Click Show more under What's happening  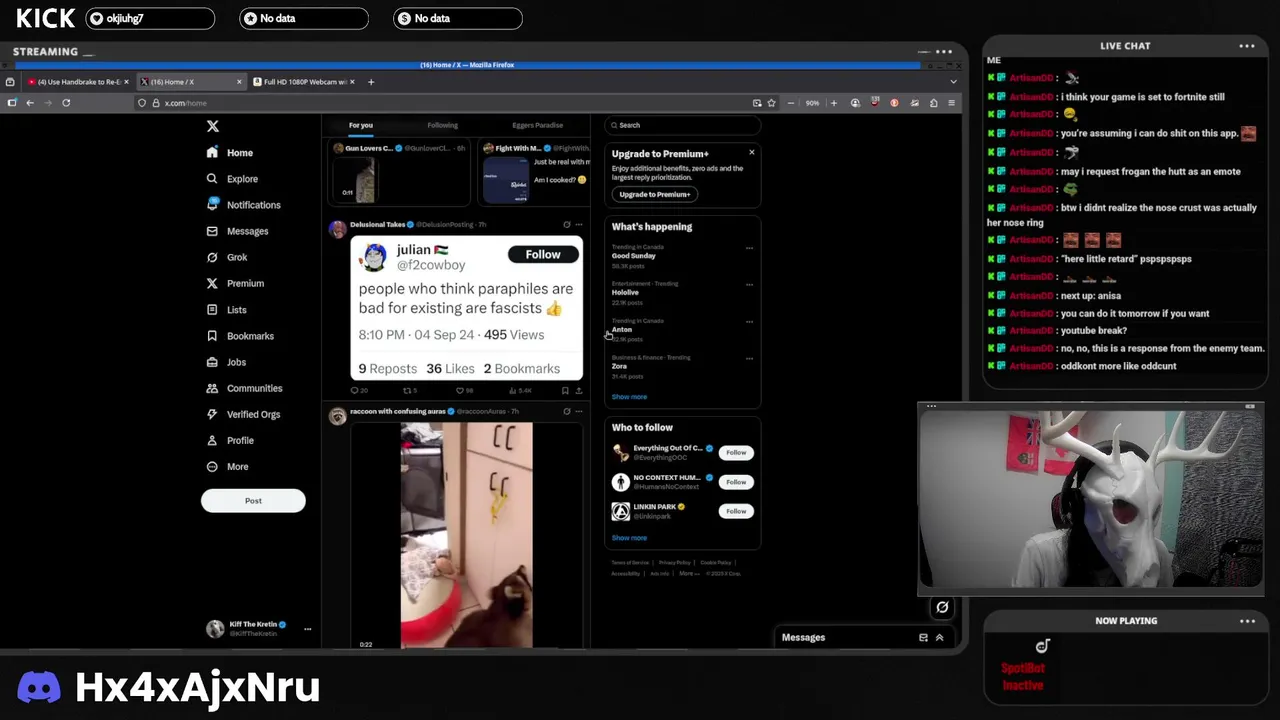pos(629,397)
